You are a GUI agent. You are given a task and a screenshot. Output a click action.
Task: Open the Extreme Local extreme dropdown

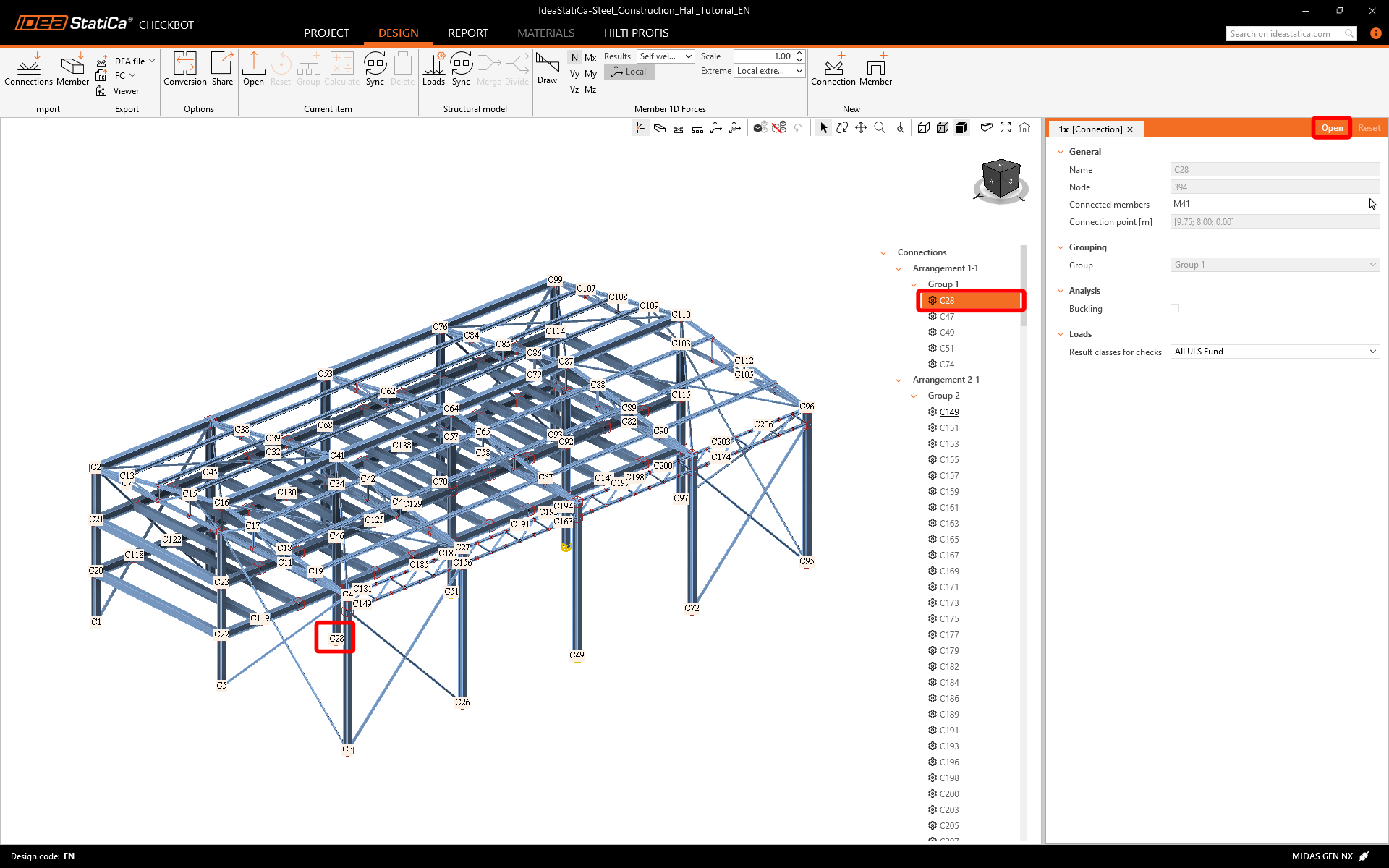(x=770, y=71)
